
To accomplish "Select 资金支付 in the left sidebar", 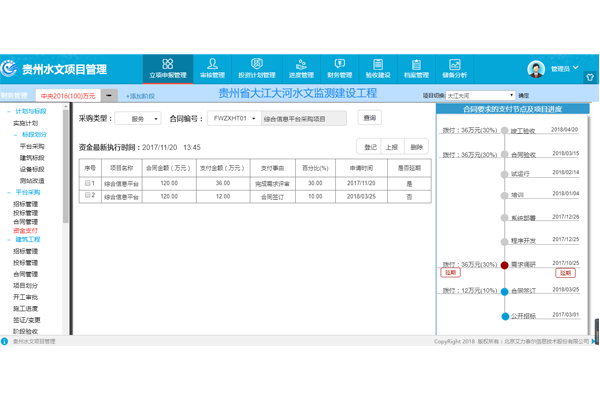I will point(26,230).
